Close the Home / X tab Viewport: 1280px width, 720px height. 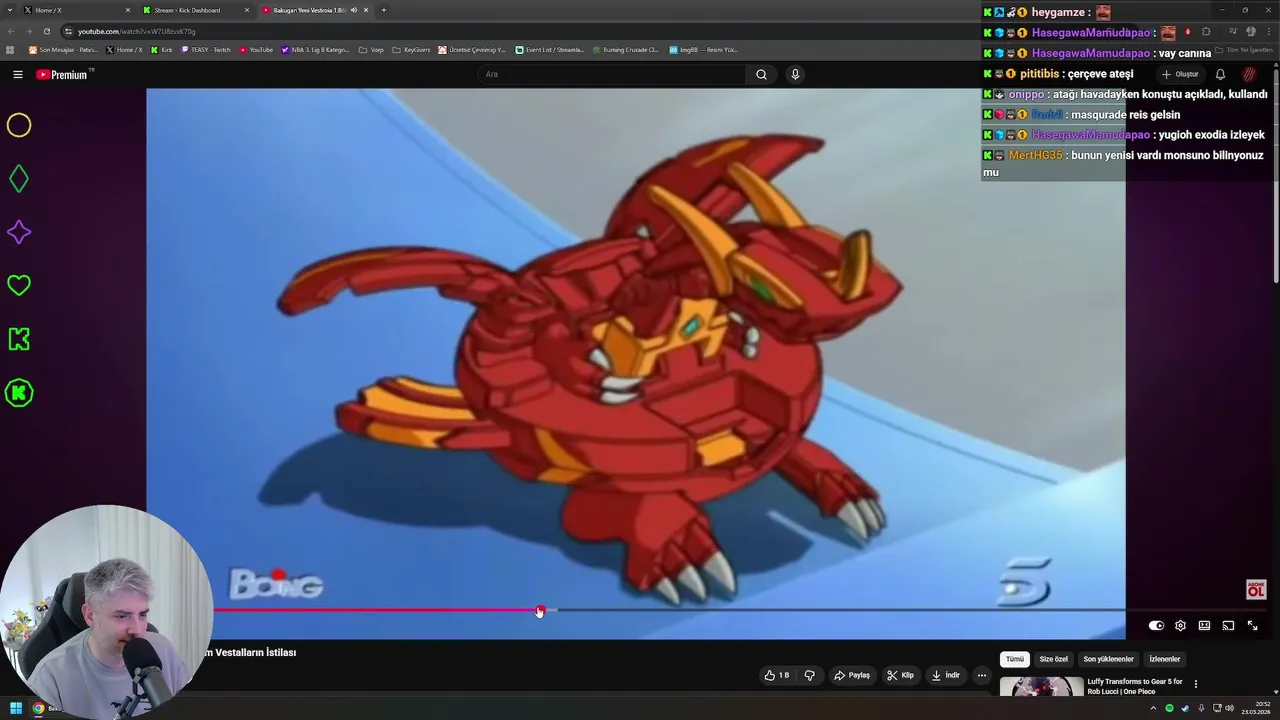coord(128,10)
